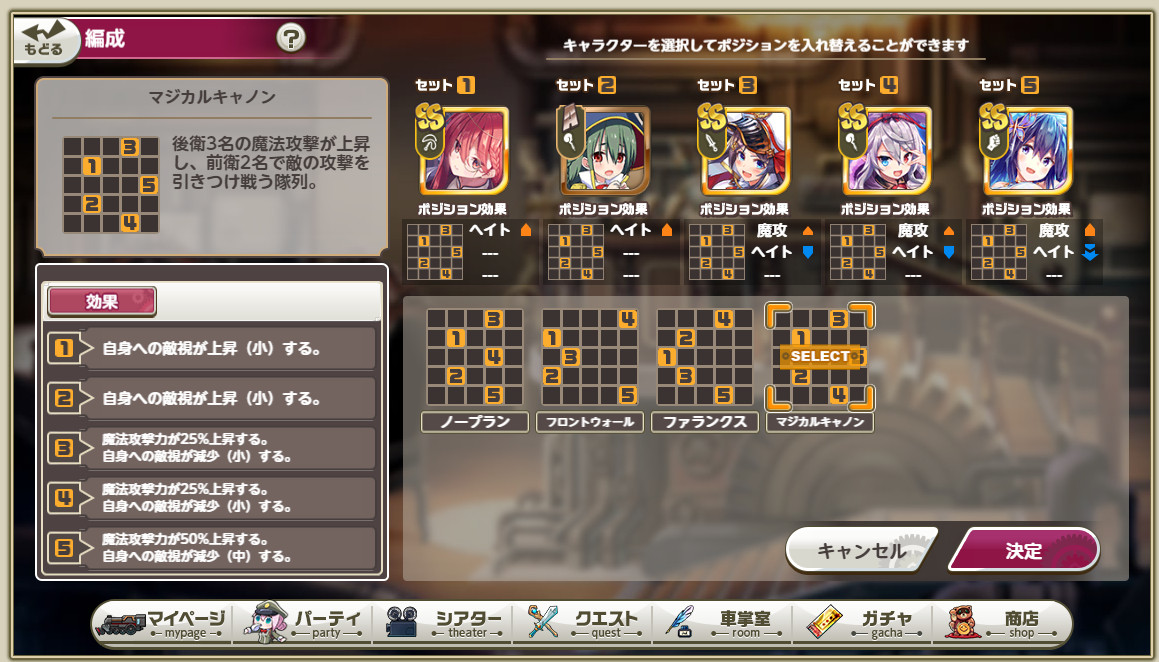
Task: Confirm with the 決定 button
Action: tap(1024, 550)
